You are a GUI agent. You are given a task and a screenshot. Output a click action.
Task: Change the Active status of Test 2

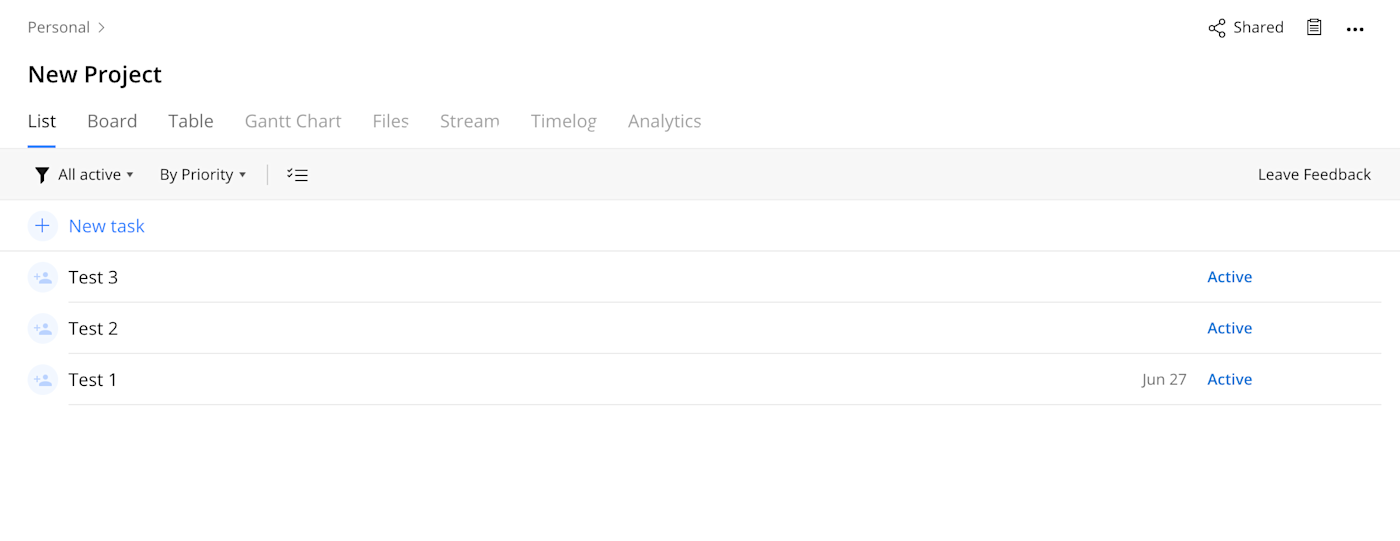tap(1229, 328)
